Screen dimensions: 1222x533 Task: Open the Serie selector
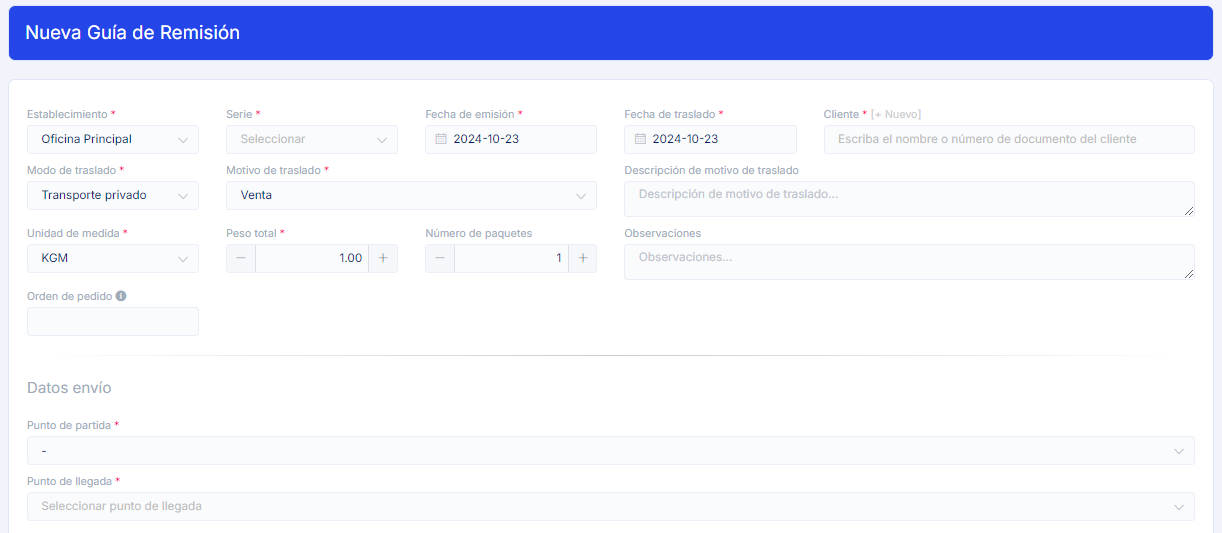click(x=311, y=139)
